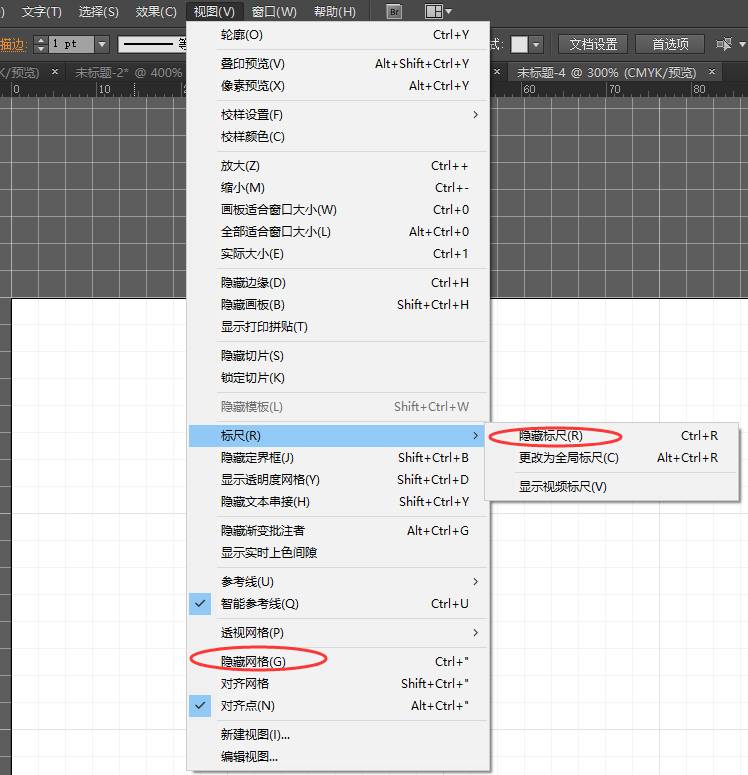
Task: Expand the stroke weight dropdown
Action: click(101, 44)
